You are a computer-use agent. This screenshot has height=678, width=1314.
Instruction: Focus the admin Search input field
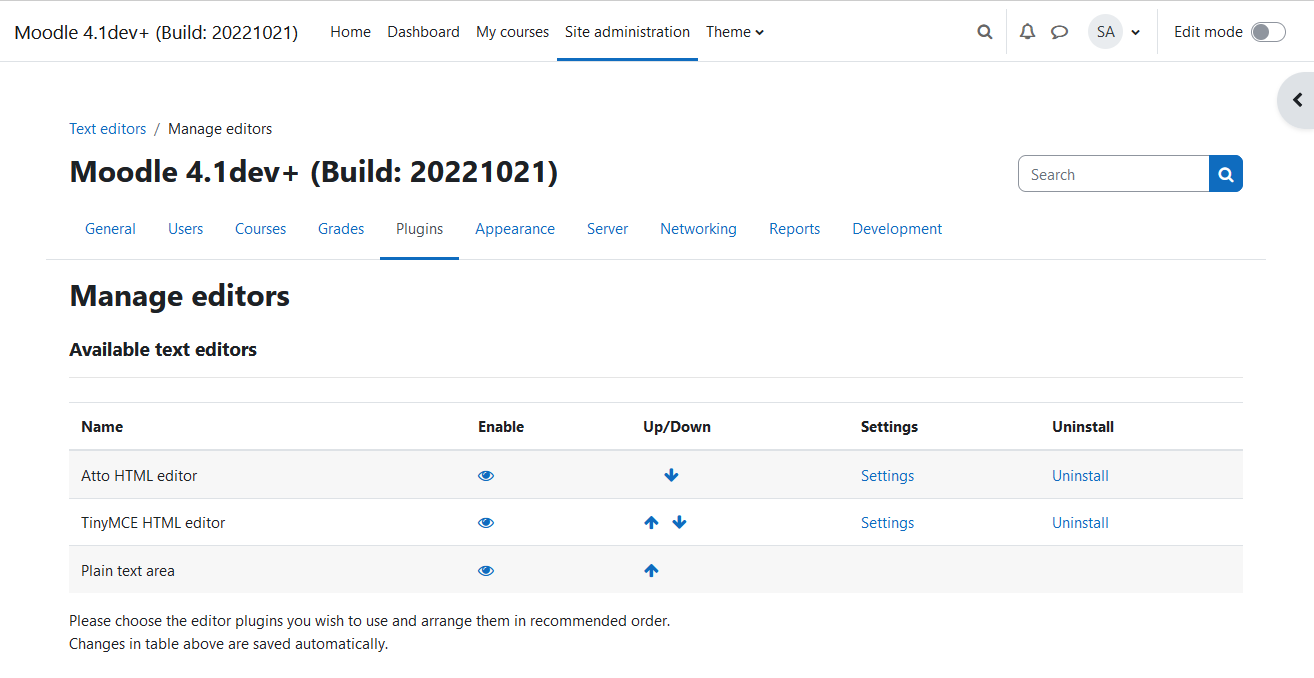pyautogui.click(x=1113, y=174)
